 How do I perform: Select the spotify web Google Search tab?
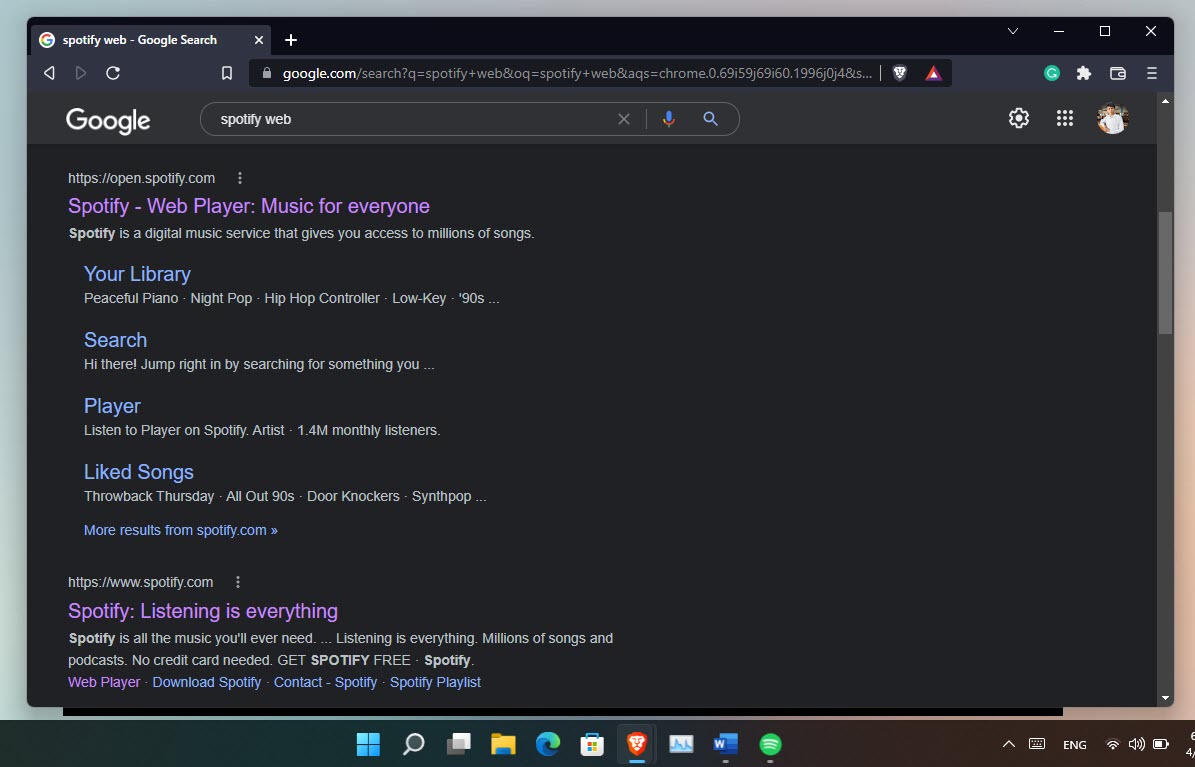pos(152,40)
